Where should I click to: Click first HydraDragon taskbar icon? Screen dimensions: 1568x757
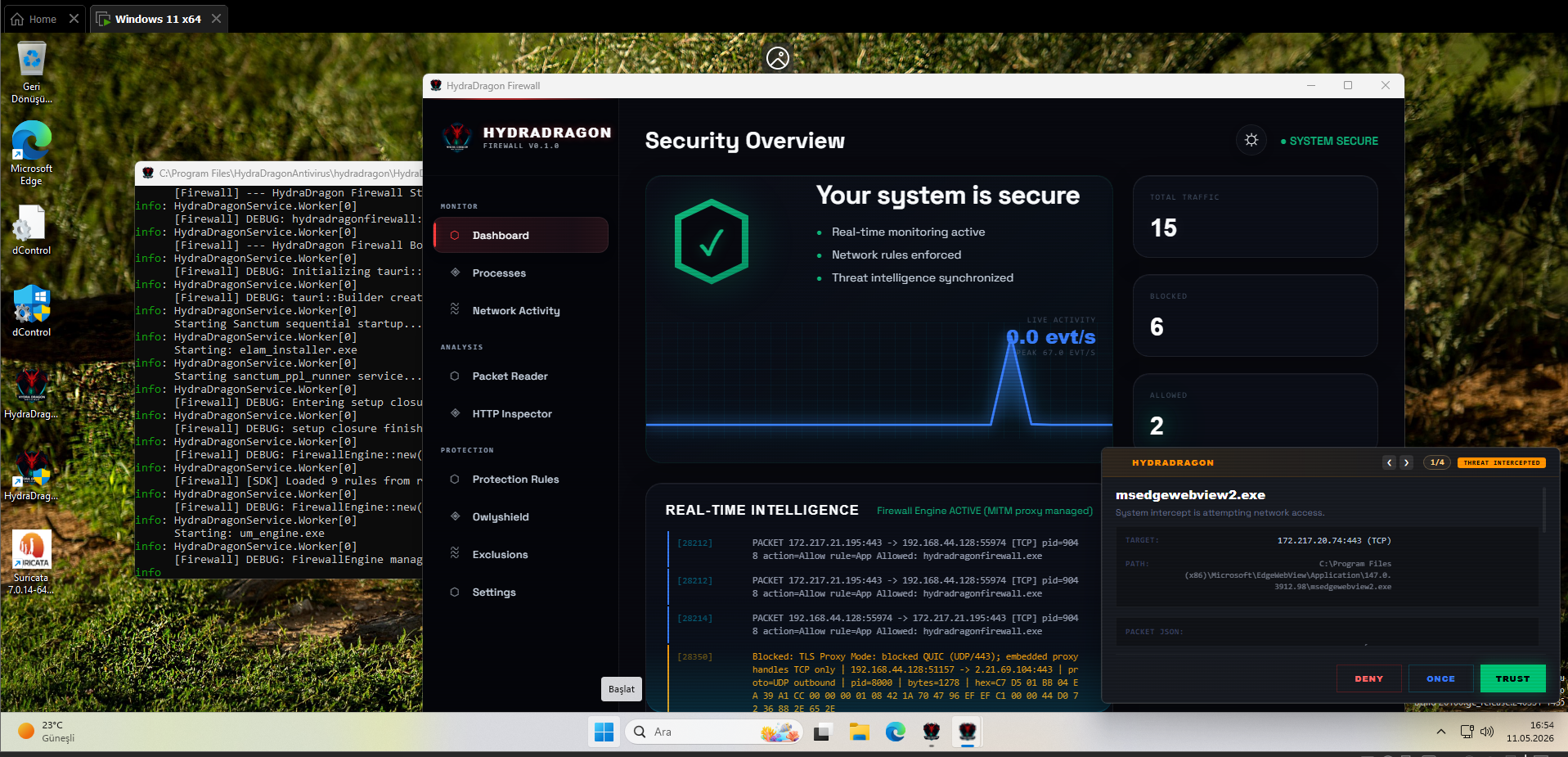932,732
